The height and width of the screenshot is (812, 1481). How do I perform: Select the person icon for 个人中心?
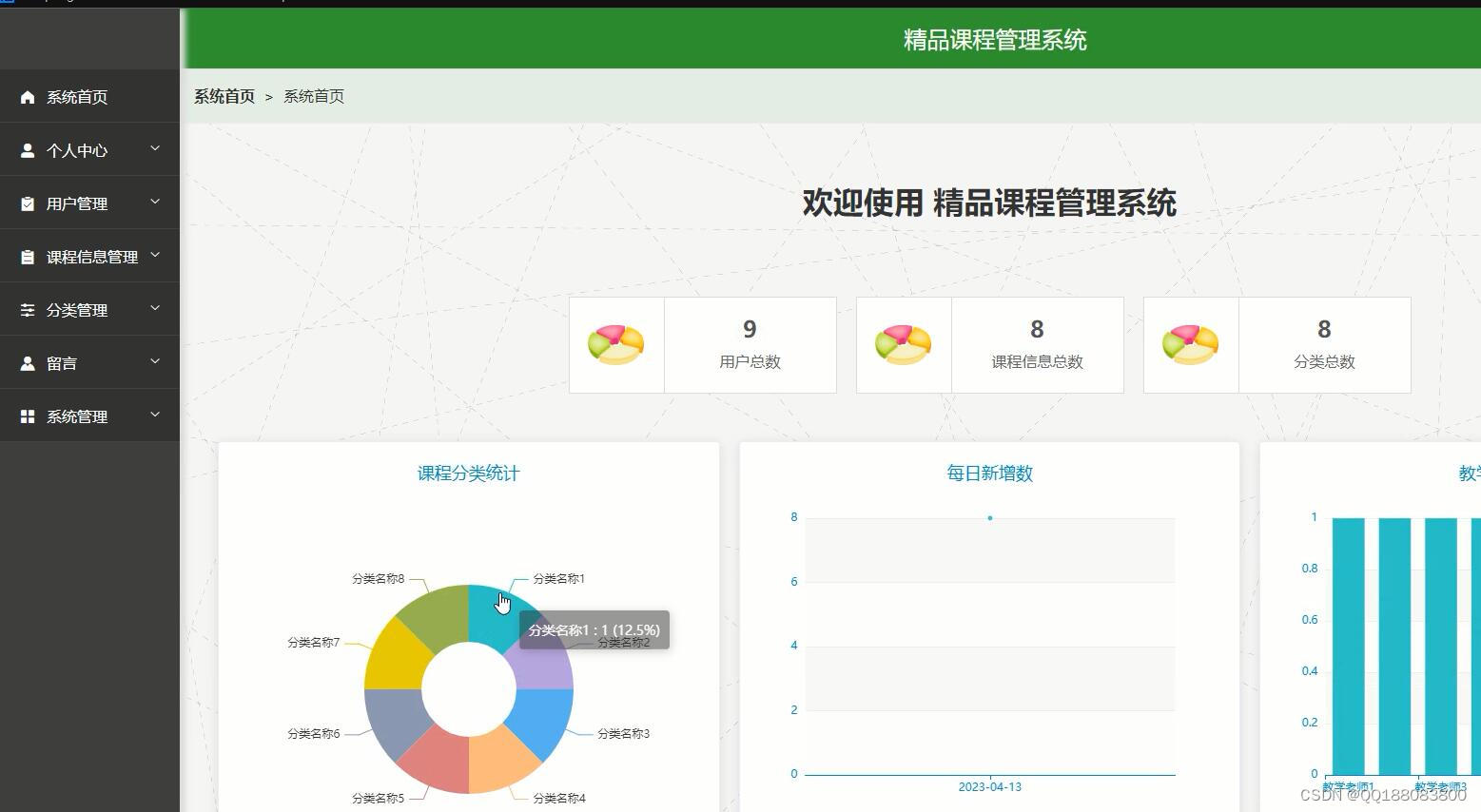(x=27, y=149)
